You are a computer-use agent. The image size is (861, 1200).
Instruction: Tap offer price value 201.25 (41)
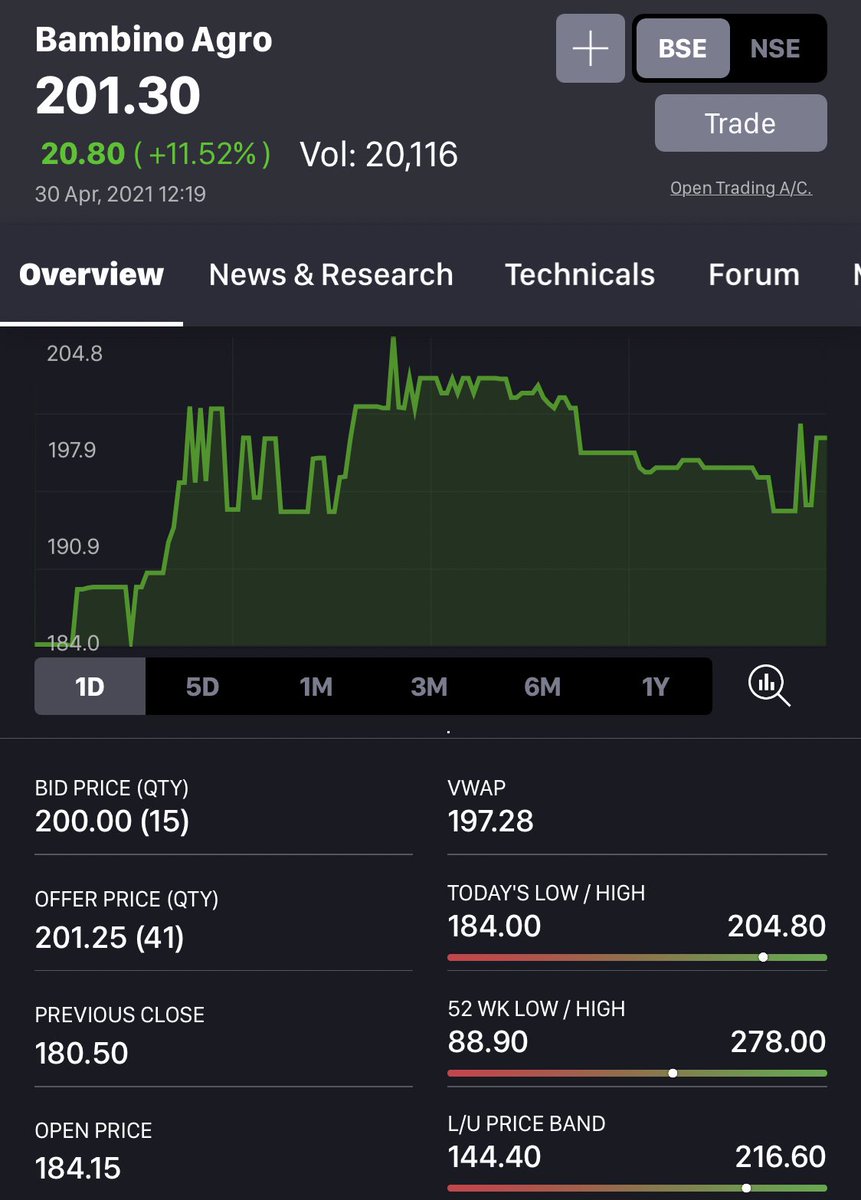coord(109,937)
